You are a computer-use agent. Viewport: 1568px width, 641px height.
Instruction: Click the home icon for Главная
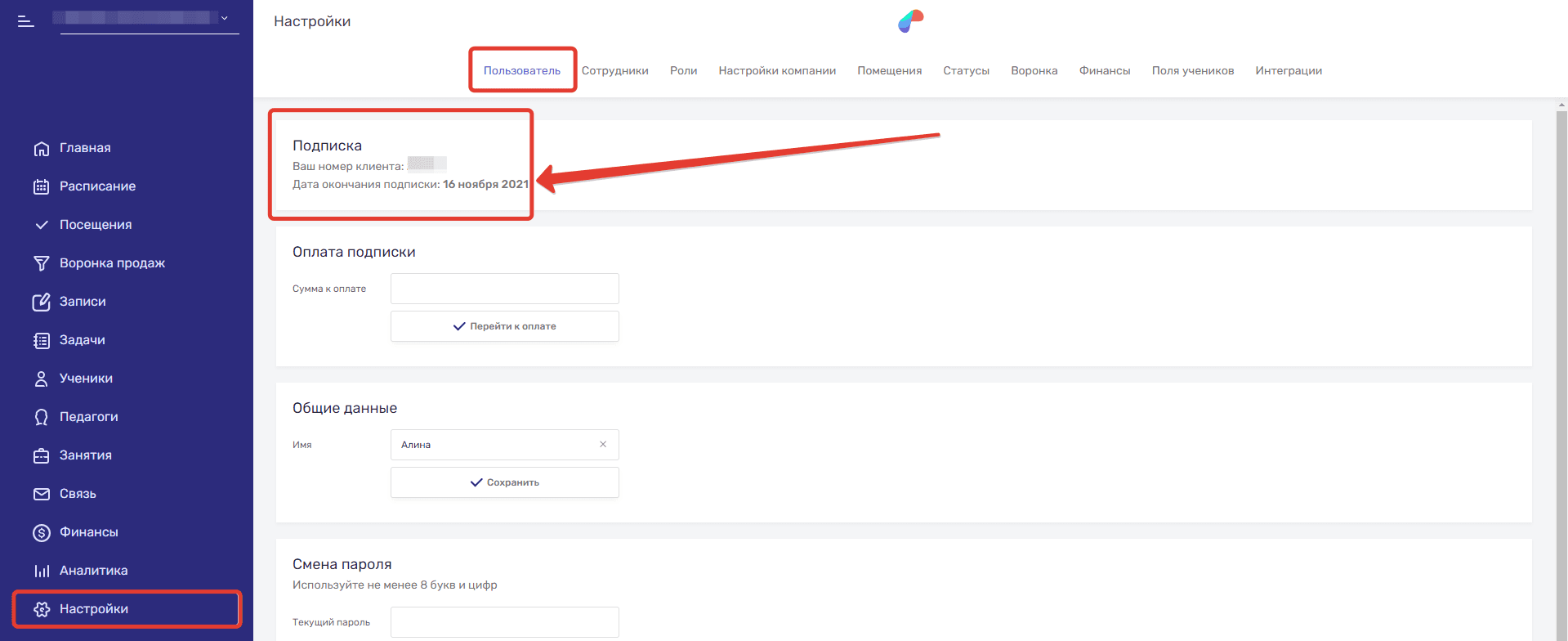tap(41, 148)
